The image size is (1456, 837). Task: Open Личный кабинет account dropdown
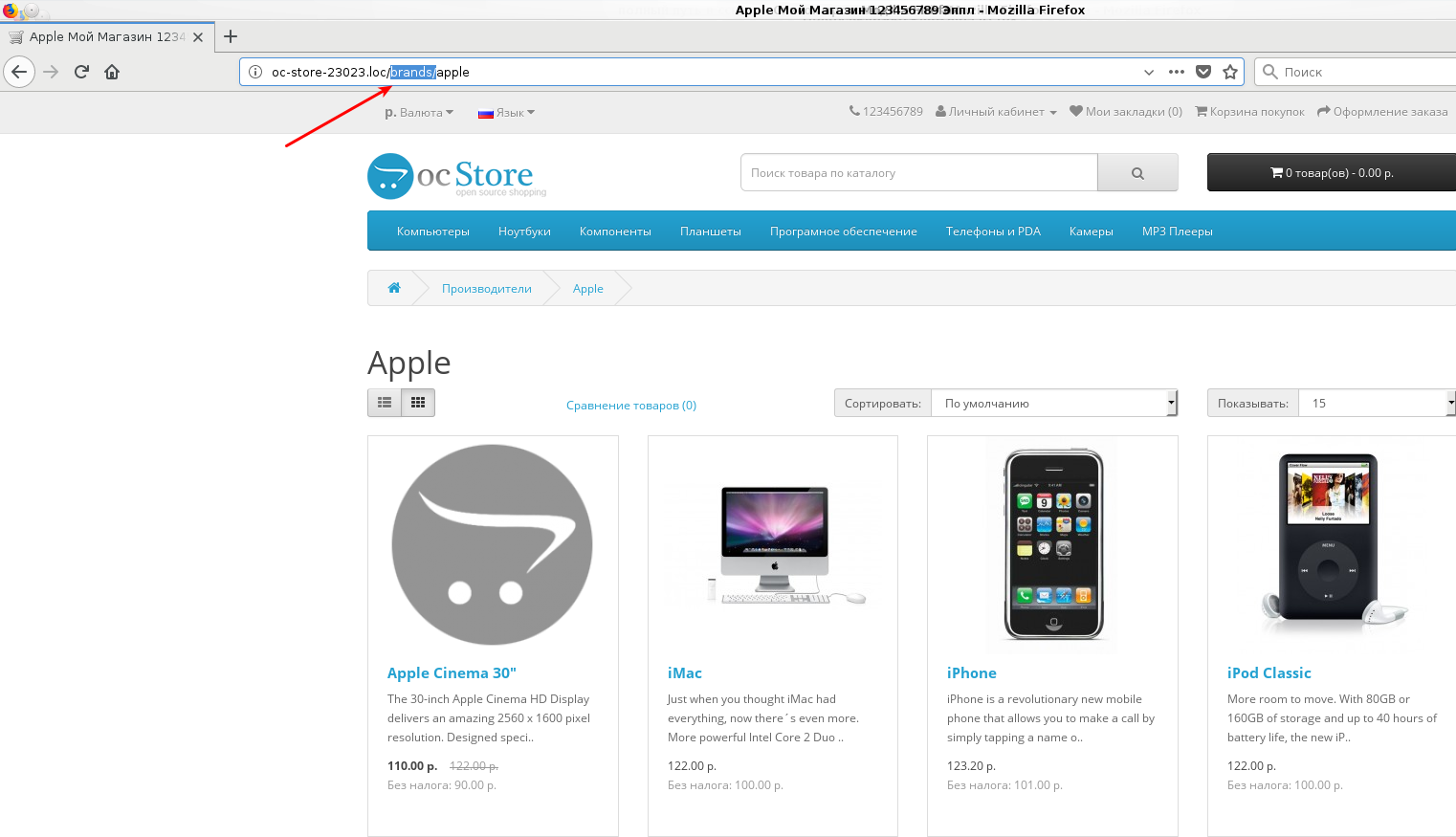coord(996,111)
